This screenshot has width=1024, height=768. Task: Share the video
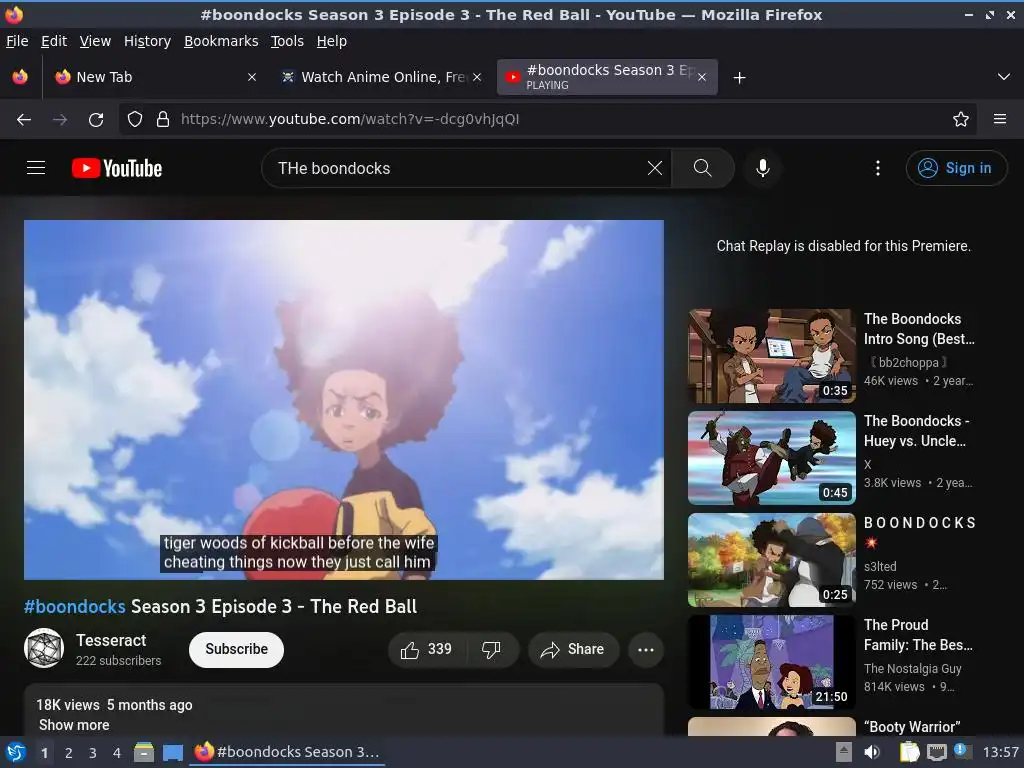[573, 649]
